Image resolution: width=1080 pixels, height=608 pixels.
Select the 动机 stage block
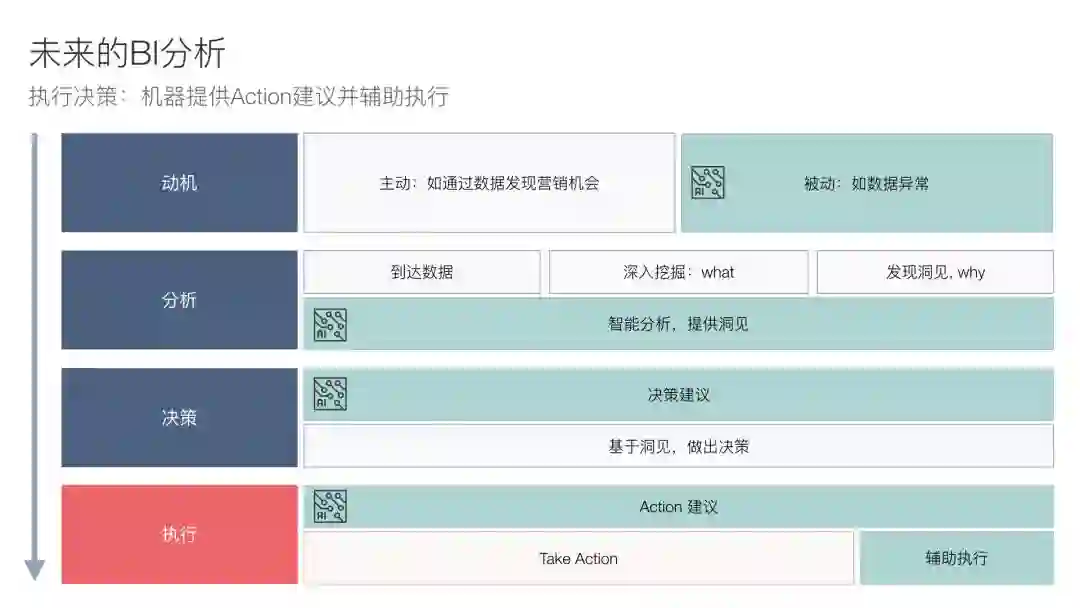click(179, 183)
